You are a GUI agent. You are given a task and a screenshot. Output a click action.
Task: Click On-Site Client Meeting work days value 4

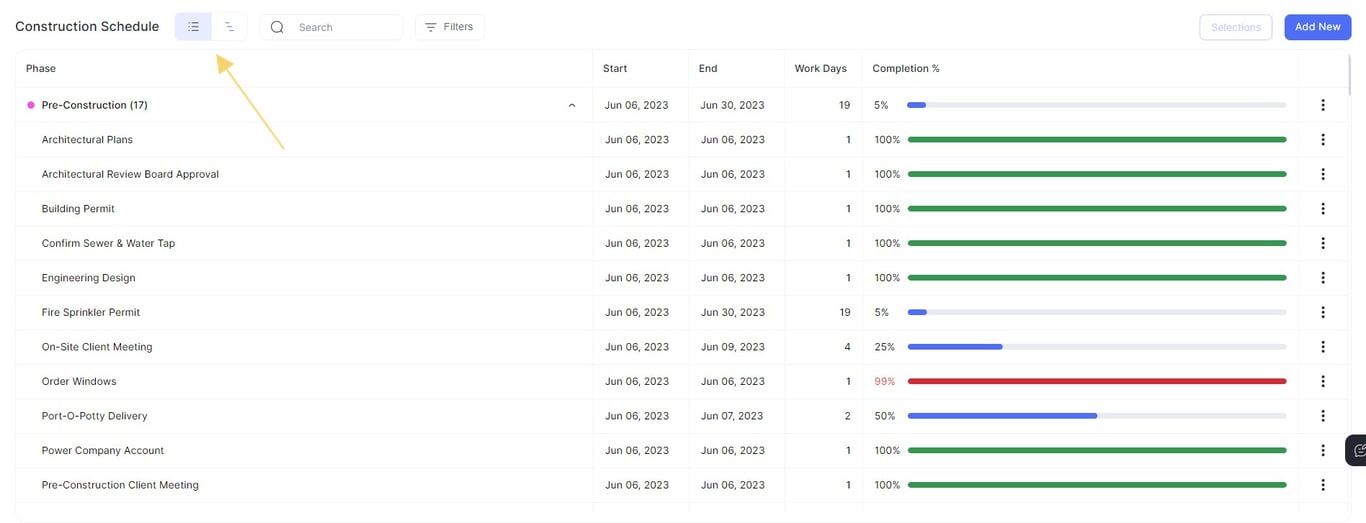pyautogui.click(x=848, y=347)
